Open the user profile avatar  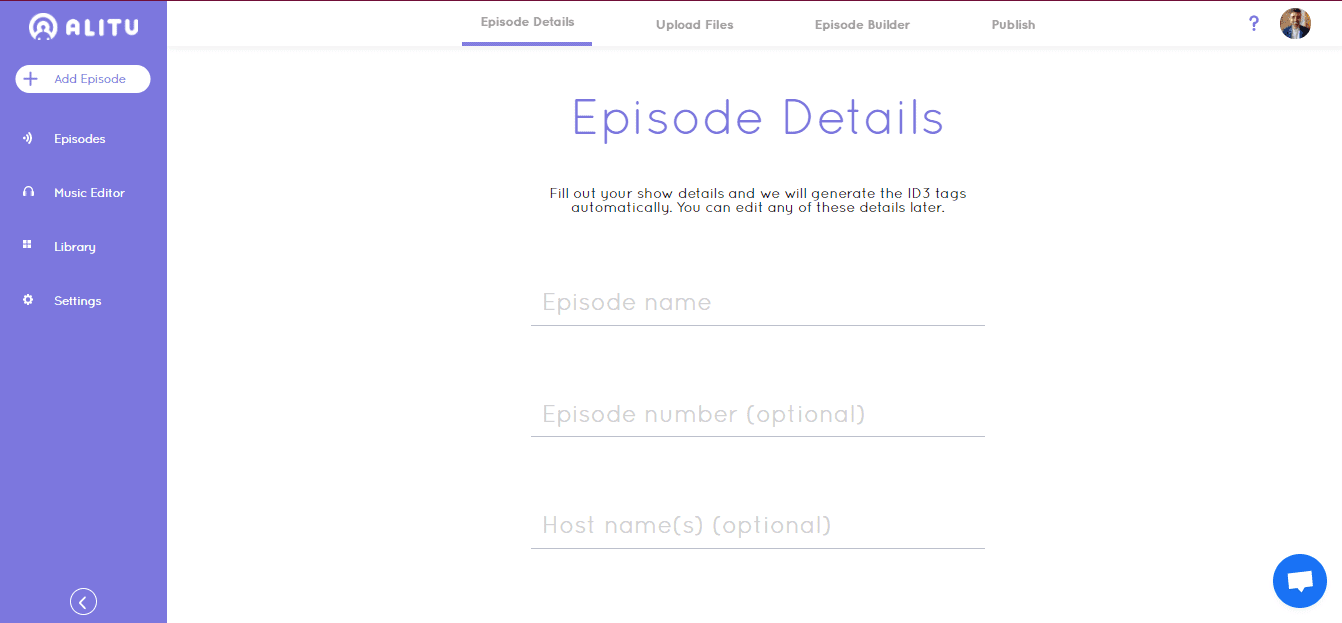point(1295,23)
